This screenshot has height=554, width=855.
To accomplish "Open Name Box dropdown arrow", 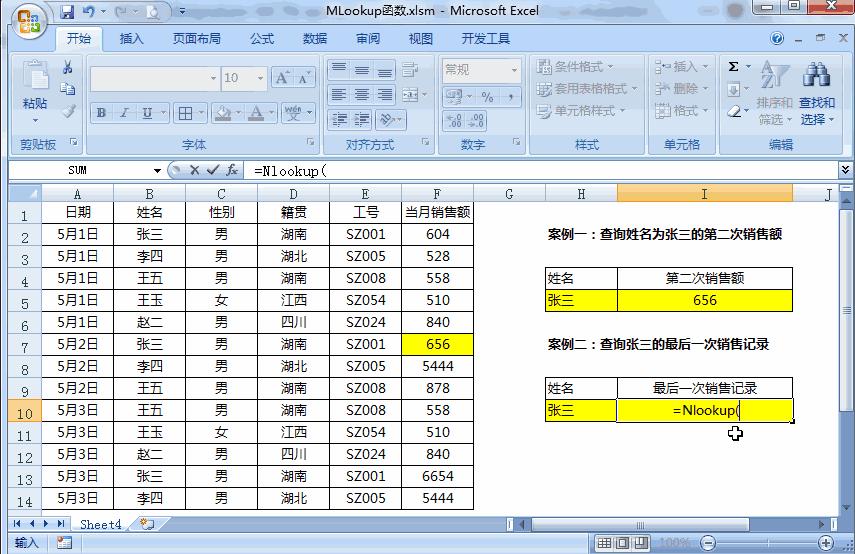I will tap(157, 171).
